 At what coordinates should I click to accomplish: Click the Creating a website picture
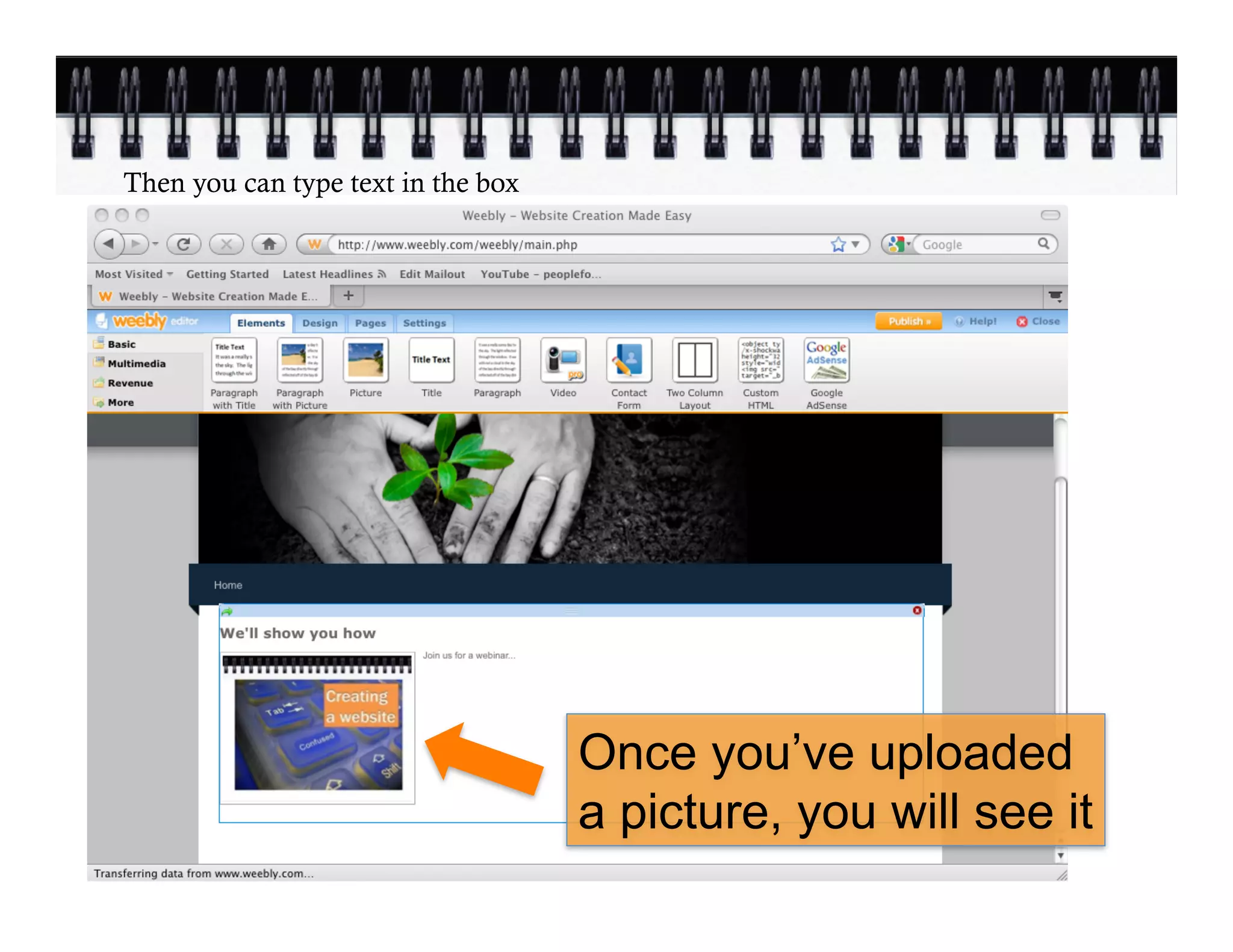[x=318, y=728]
